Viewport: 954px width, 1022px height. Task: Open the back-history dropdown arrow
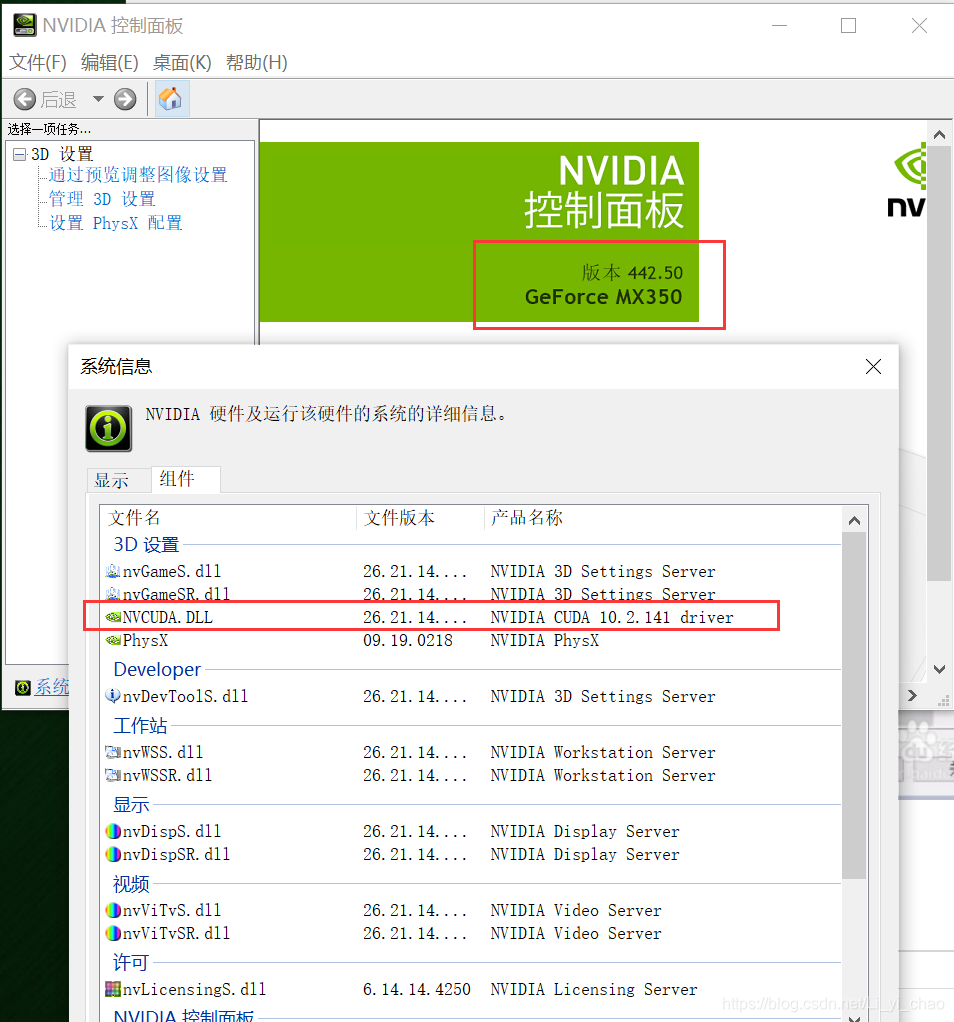point(98,99)
